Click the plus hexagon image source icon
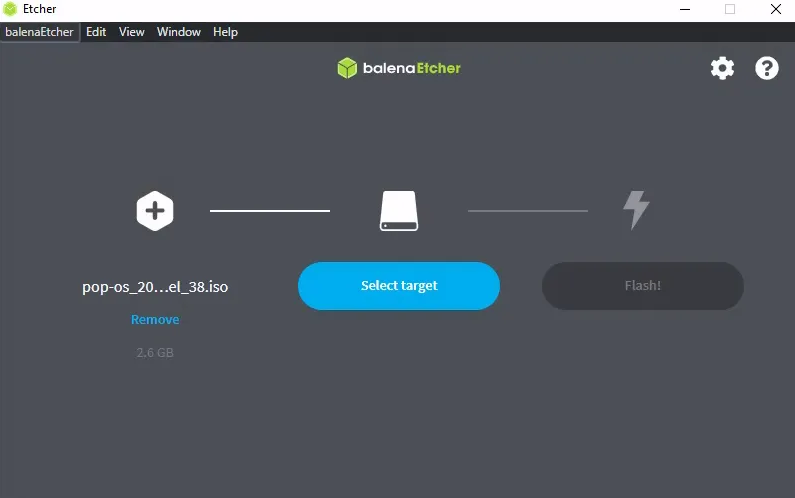Image resolution: width=795 pixels, height=498 pixels. point(155,211)
